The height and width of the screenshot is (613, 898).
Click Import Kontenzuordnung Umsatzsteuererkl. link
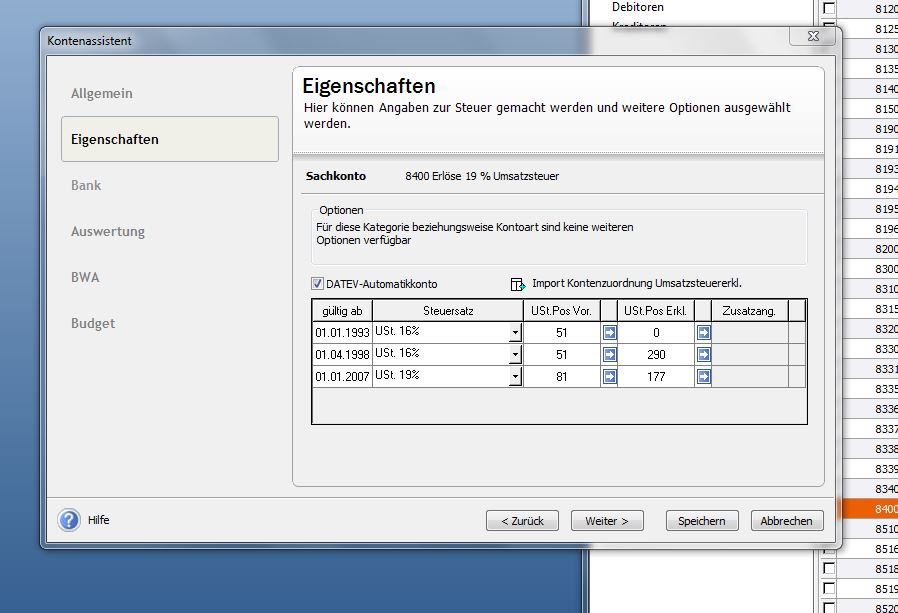click(637, 283)
